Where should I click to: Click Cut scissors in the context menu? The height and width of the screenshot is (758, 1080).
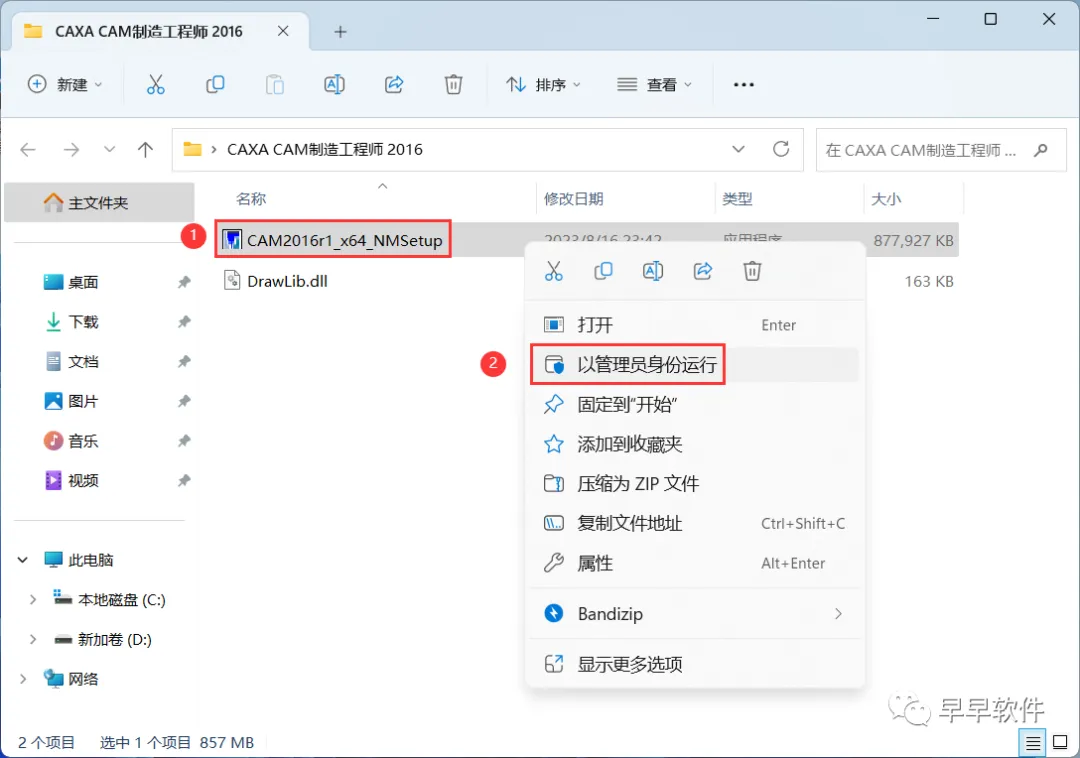pos(554,271)
